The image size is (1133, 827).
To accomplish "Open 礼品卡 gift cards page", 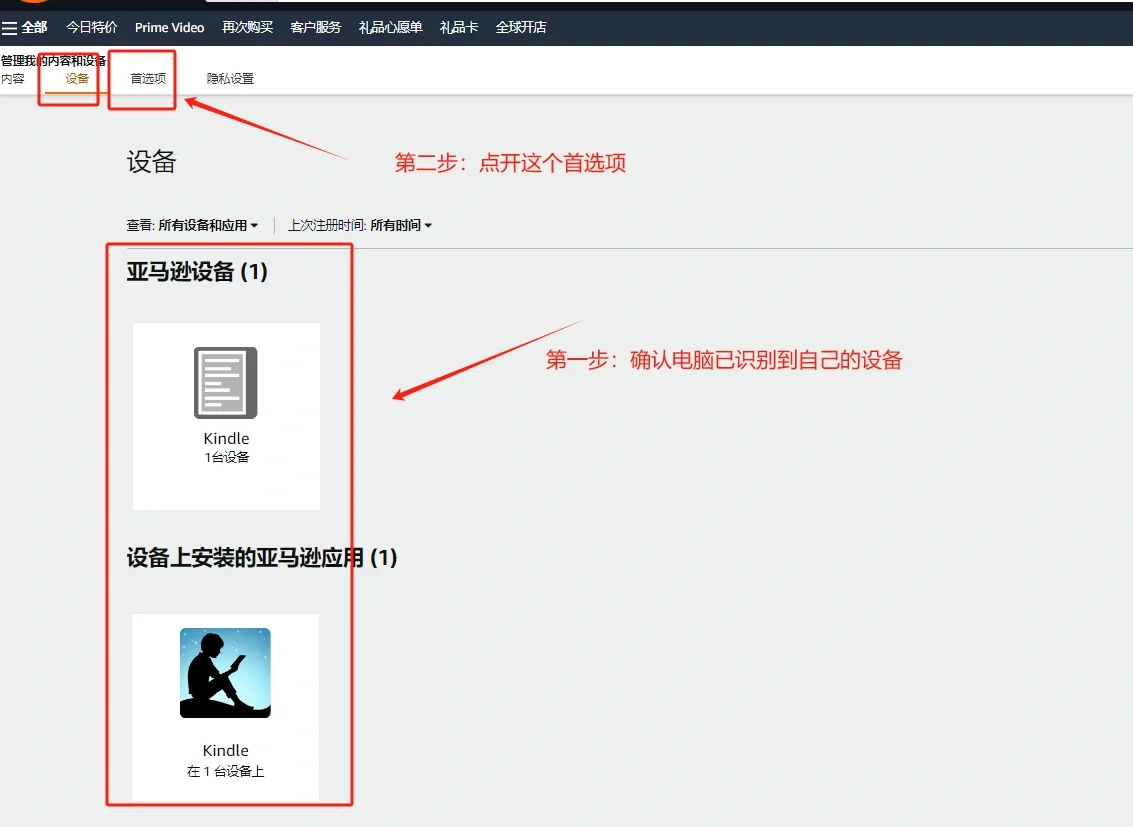I will (459, 27).
